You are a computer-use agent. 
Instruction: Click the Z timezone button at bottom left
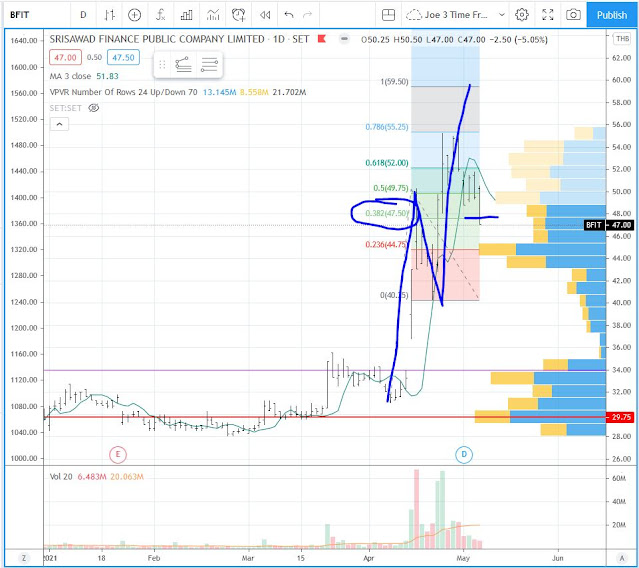[24, 558]
